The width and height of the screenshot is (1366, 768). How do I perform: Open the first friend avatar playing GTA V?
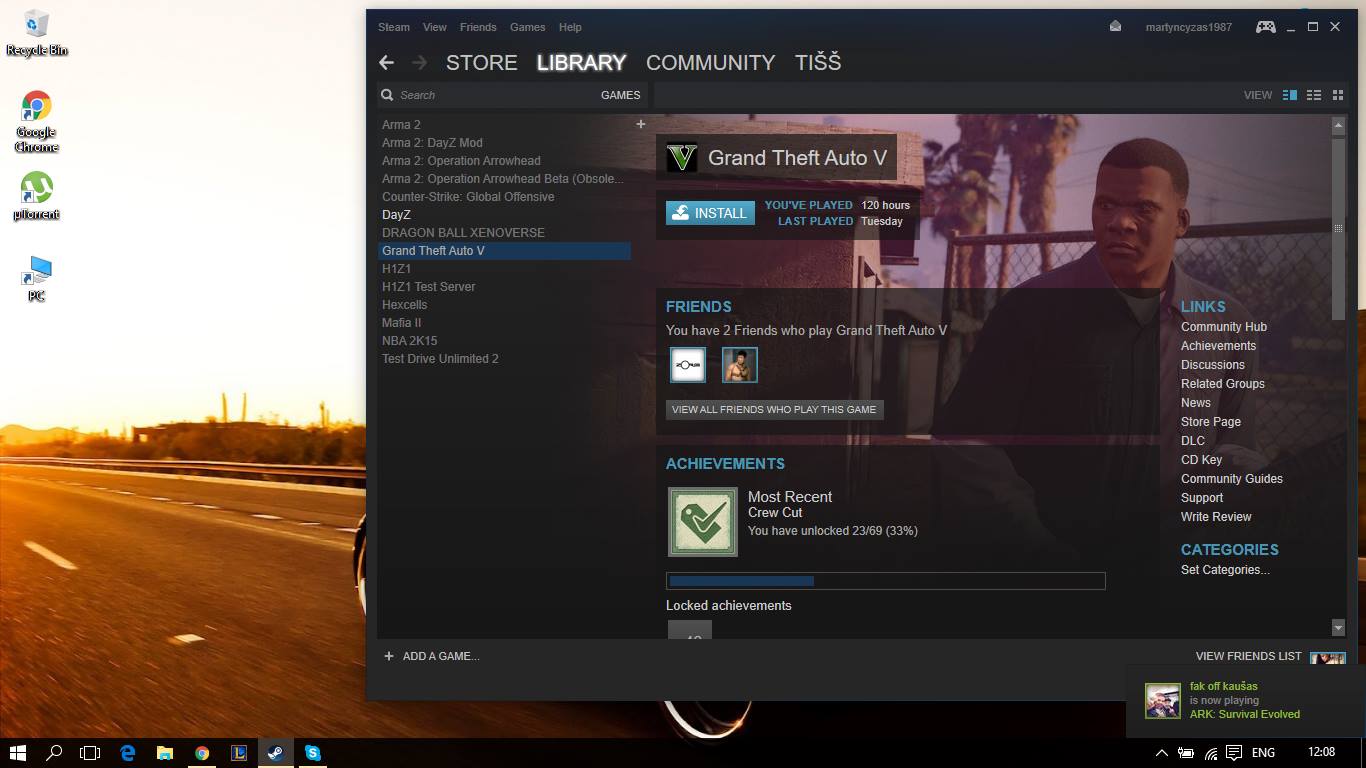coord(688,365)
